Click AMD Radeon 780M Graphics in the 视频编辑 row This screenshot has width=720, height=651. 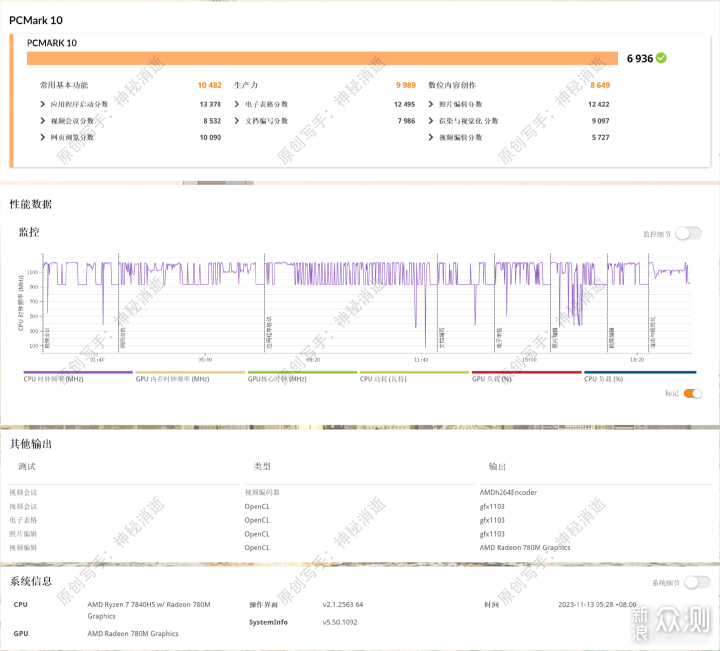pos(525,548)
